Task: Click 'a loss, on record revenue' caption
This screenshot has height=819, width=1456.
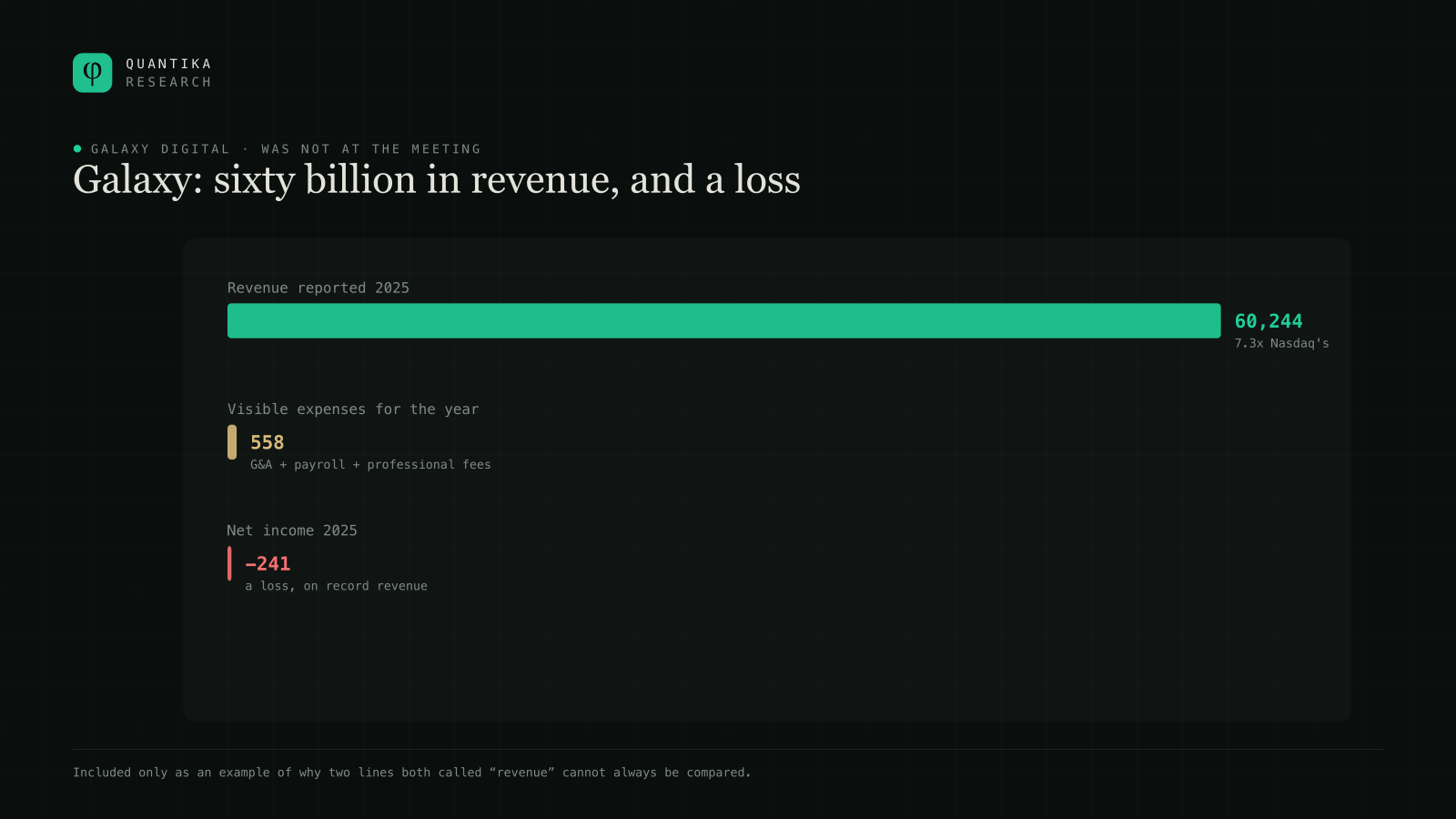Action: tap(336, 586)
